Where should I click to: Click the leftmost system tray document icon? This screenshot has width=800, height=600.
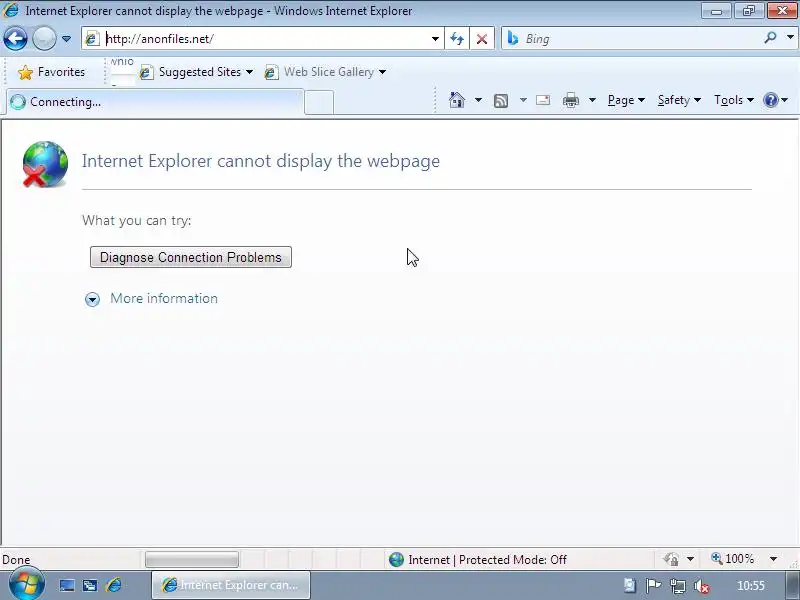tap(630, 586)
